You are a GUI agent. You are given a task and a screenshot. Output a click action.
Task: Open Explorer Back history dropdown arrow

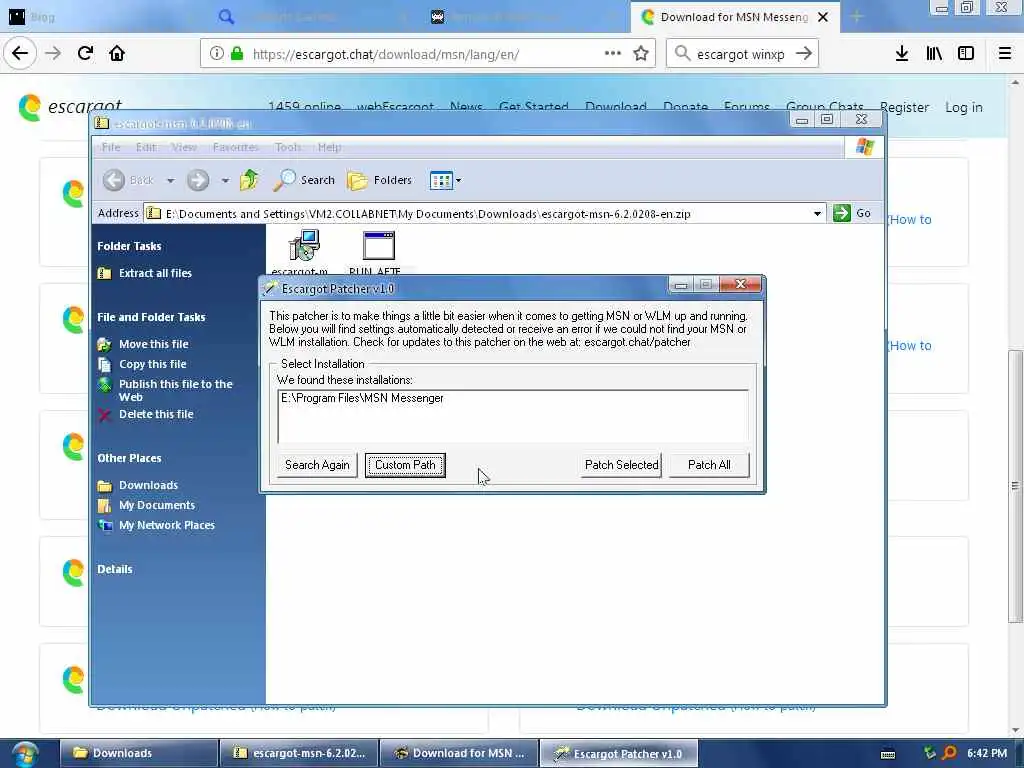point(170,180)
